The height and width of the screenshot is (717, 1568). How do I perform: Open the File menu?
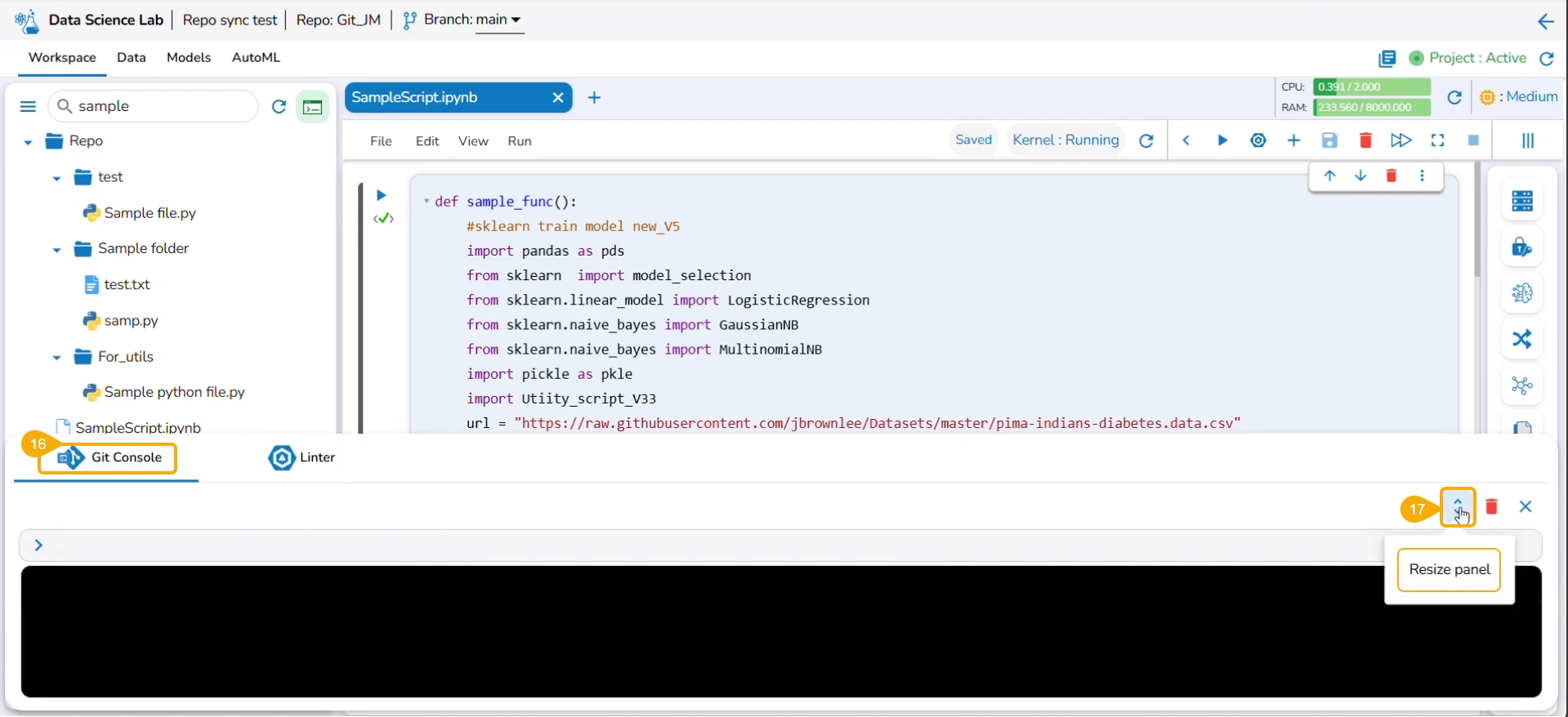381,141
